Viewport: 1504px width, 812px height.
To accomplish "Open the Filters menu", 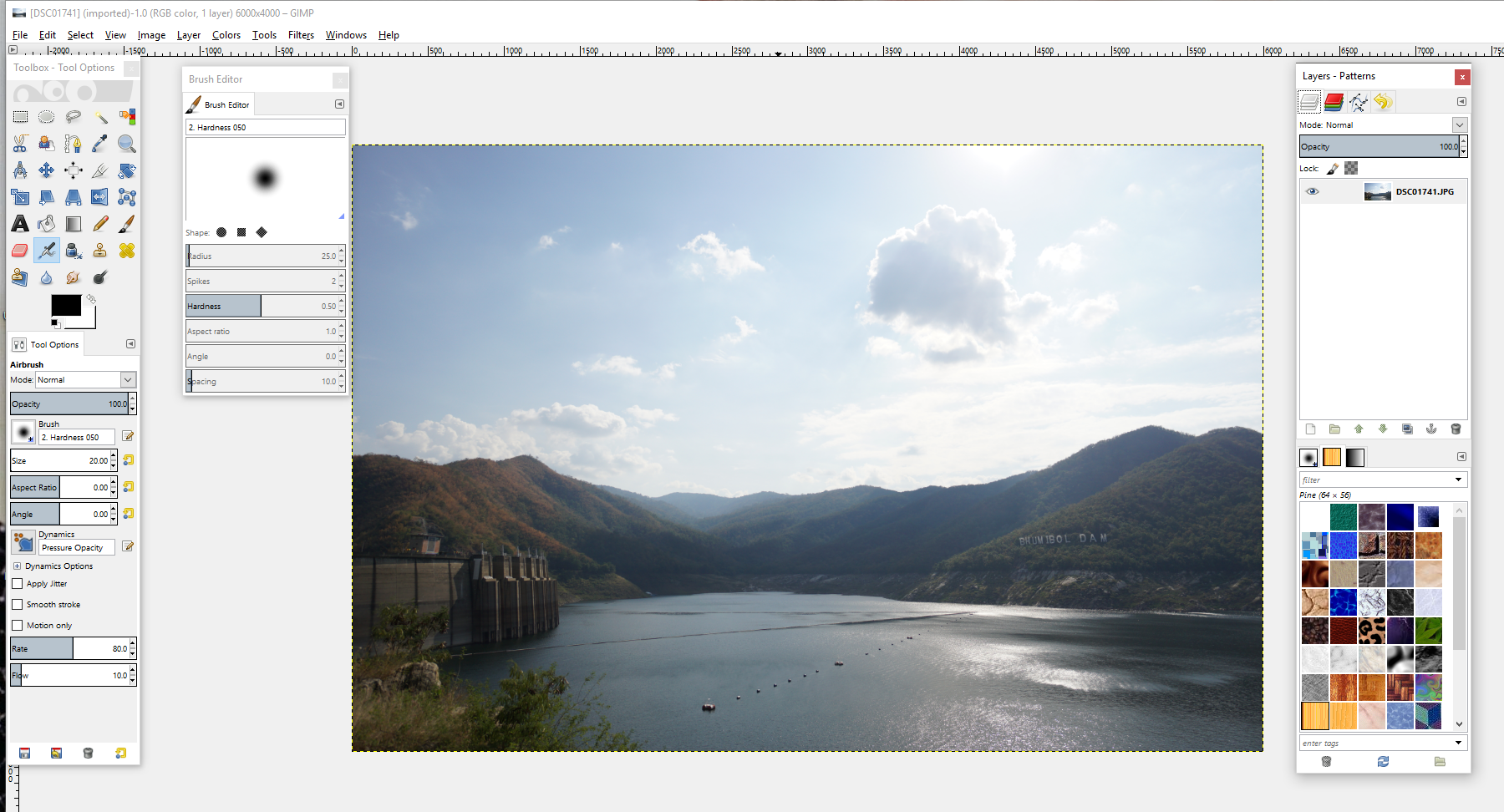I will point(301,35).
